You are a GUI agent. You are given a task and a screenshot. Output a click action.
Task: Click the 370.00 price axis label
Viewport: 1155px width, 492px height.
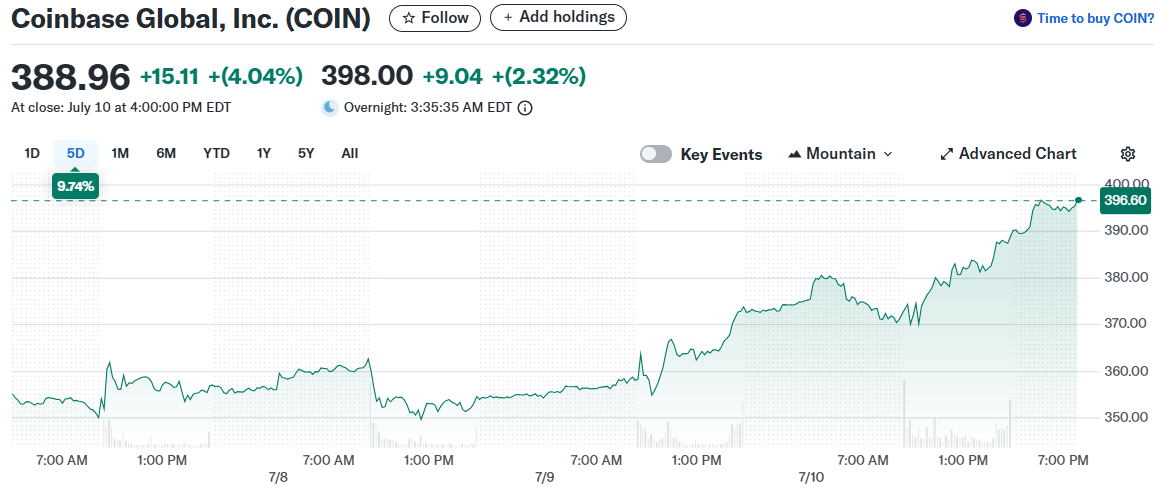click(x=1126, y=323)
